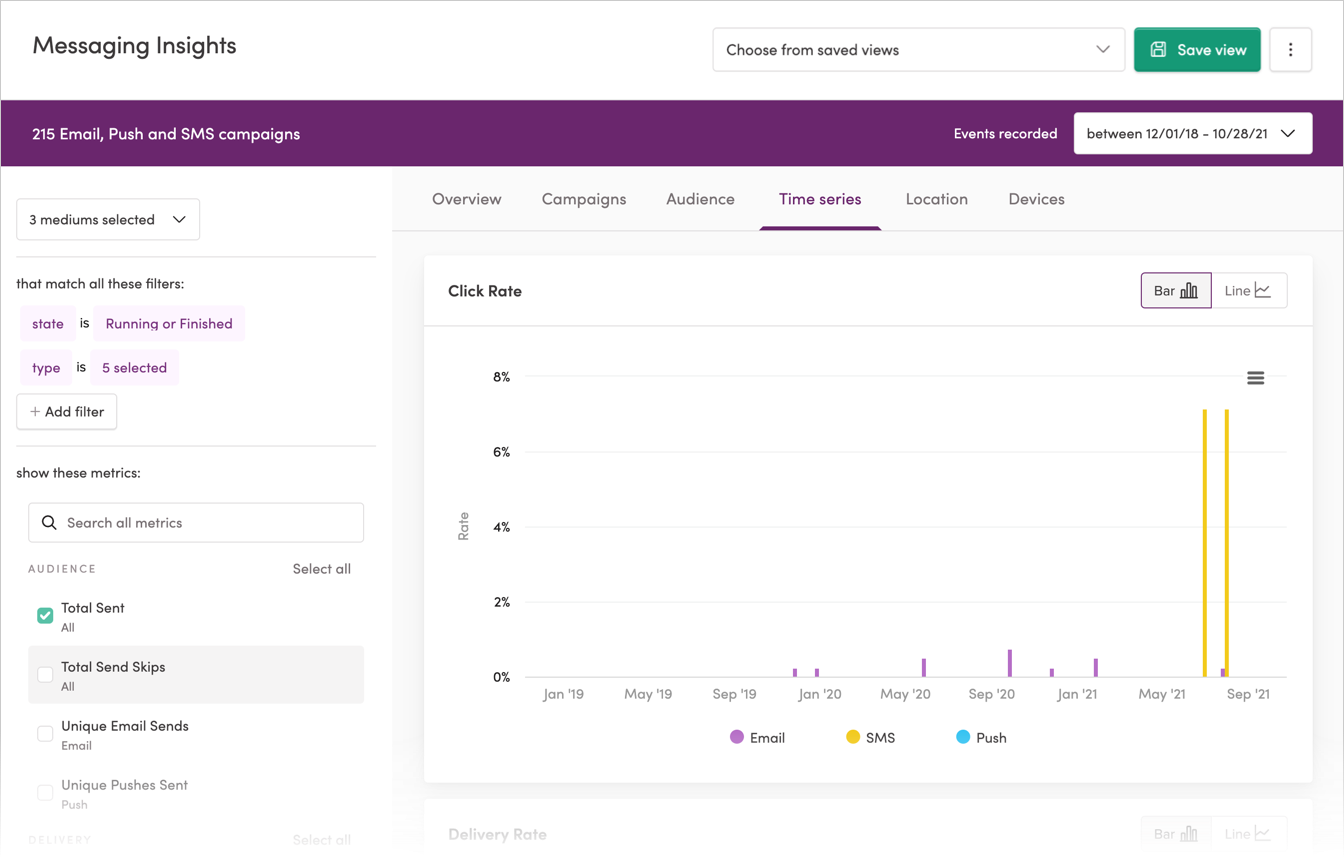Click the Sep '21 axis label
The width and height of the screenshot is (1344, 858).
click(1248, 693)
